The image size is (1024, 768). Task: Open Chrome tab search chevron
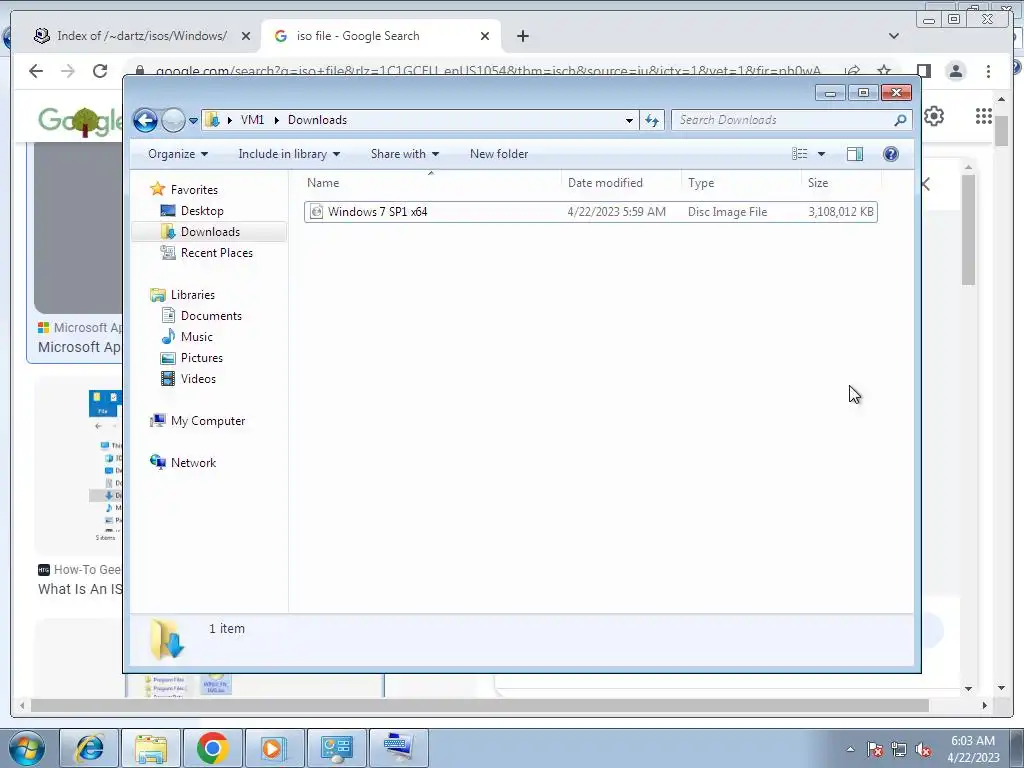893,36
